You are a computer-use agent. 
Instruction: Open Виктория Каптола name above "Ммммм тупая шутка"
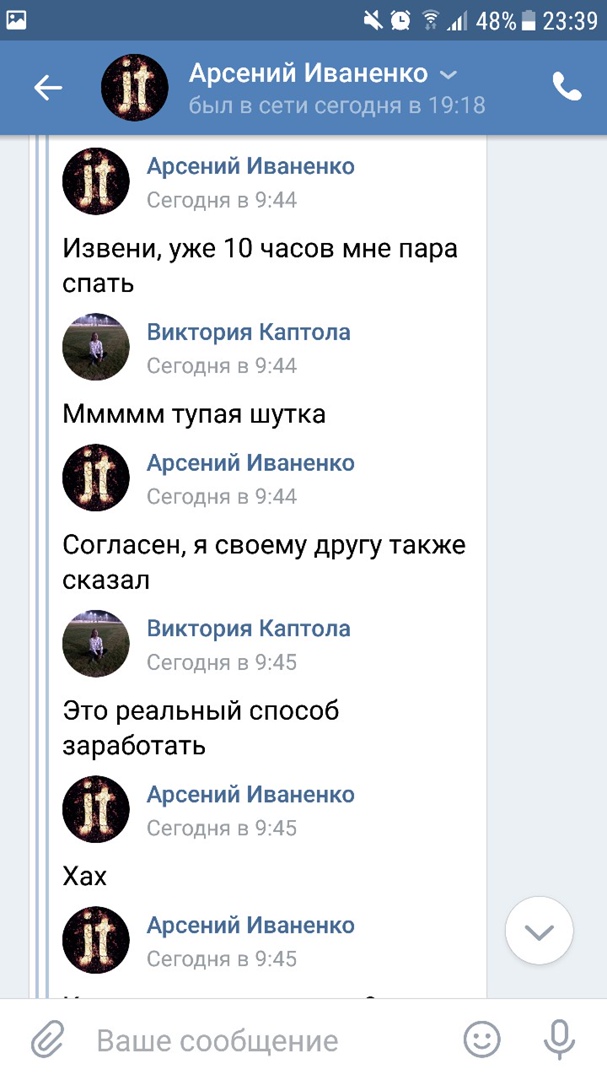[x=248, y=332]
